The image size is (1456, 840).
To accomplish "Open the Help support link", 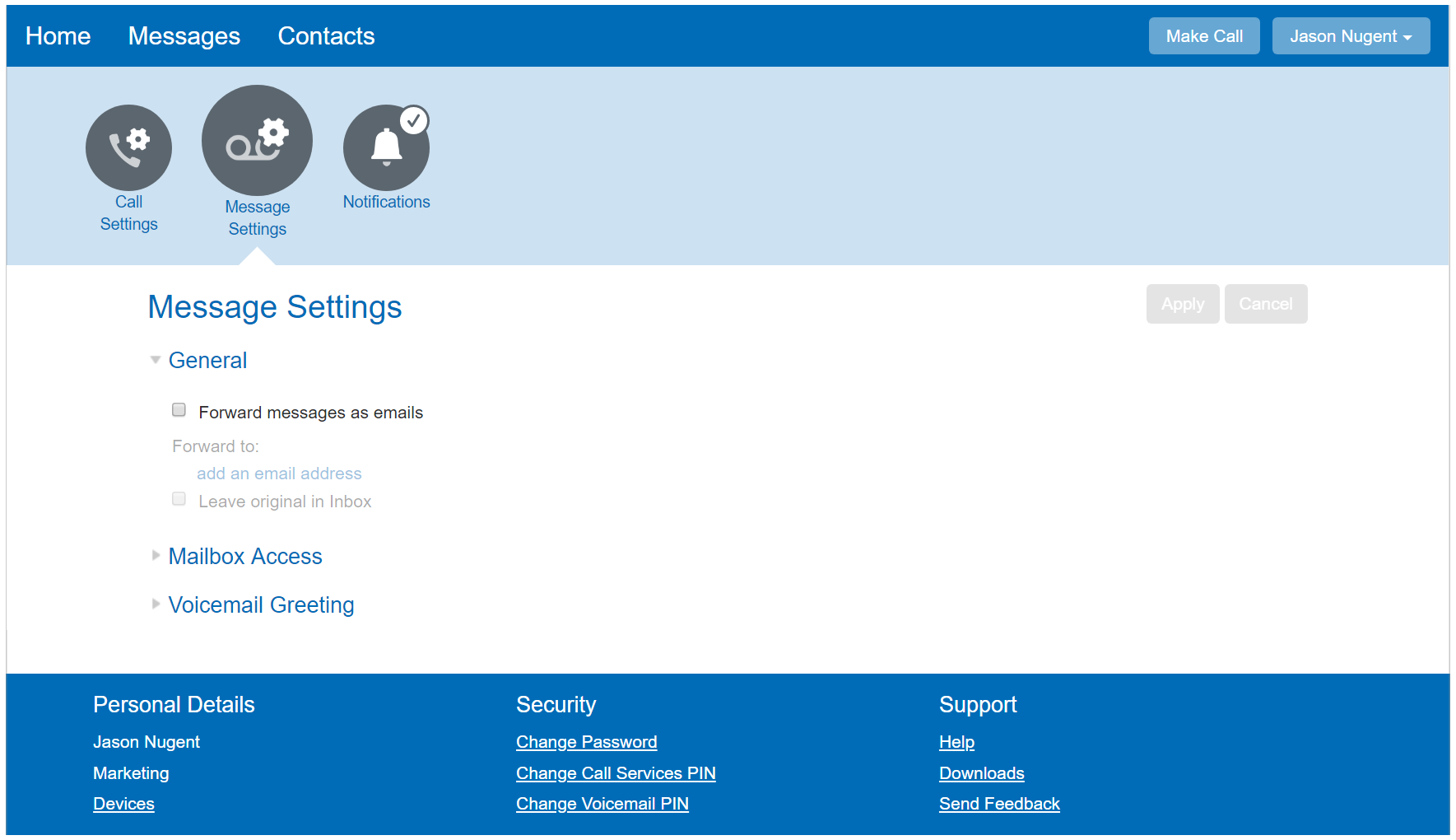I will click(956, 742).
